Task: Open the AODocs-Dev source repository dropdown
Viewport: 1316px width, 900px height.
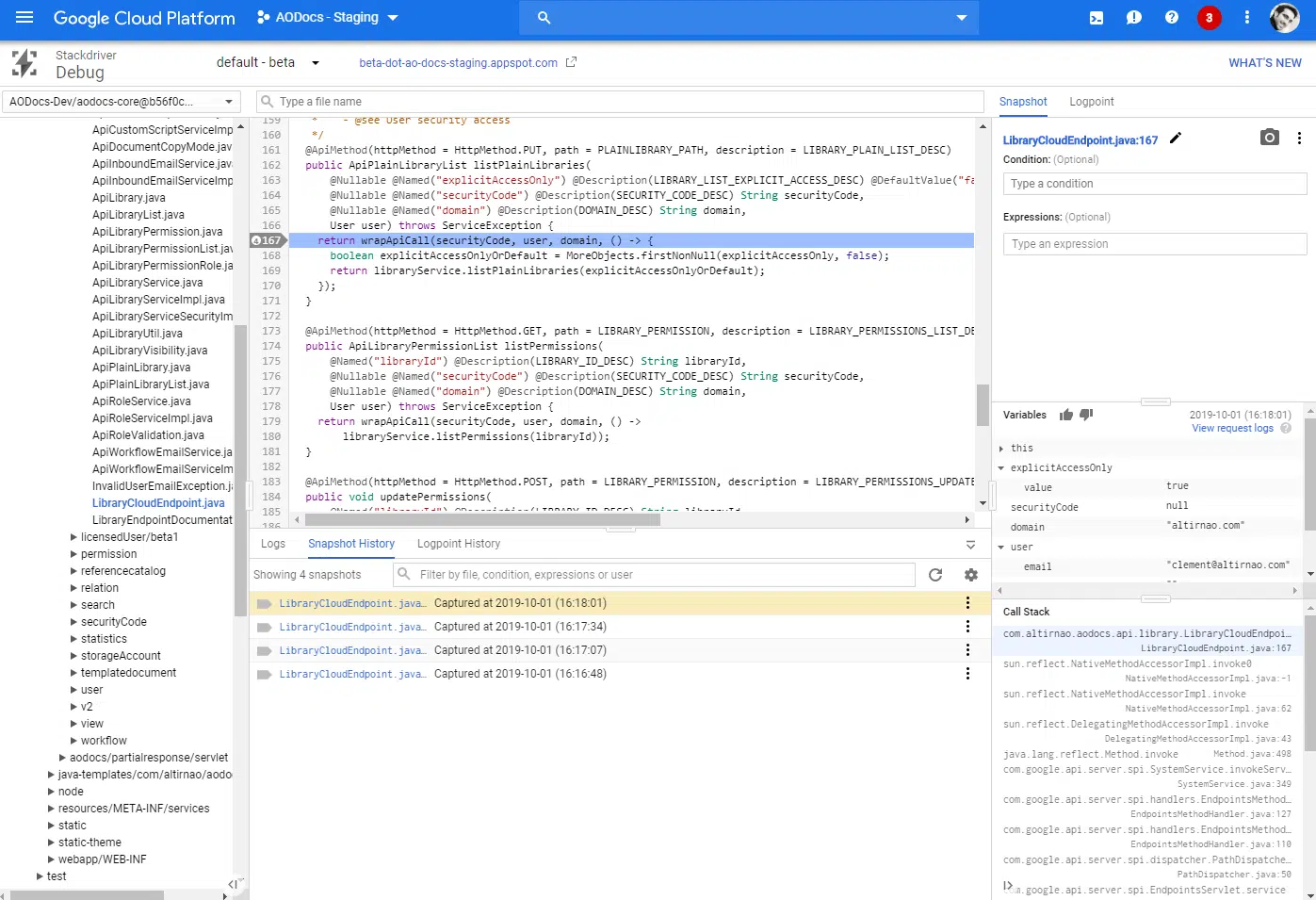Action: [122, 102]
